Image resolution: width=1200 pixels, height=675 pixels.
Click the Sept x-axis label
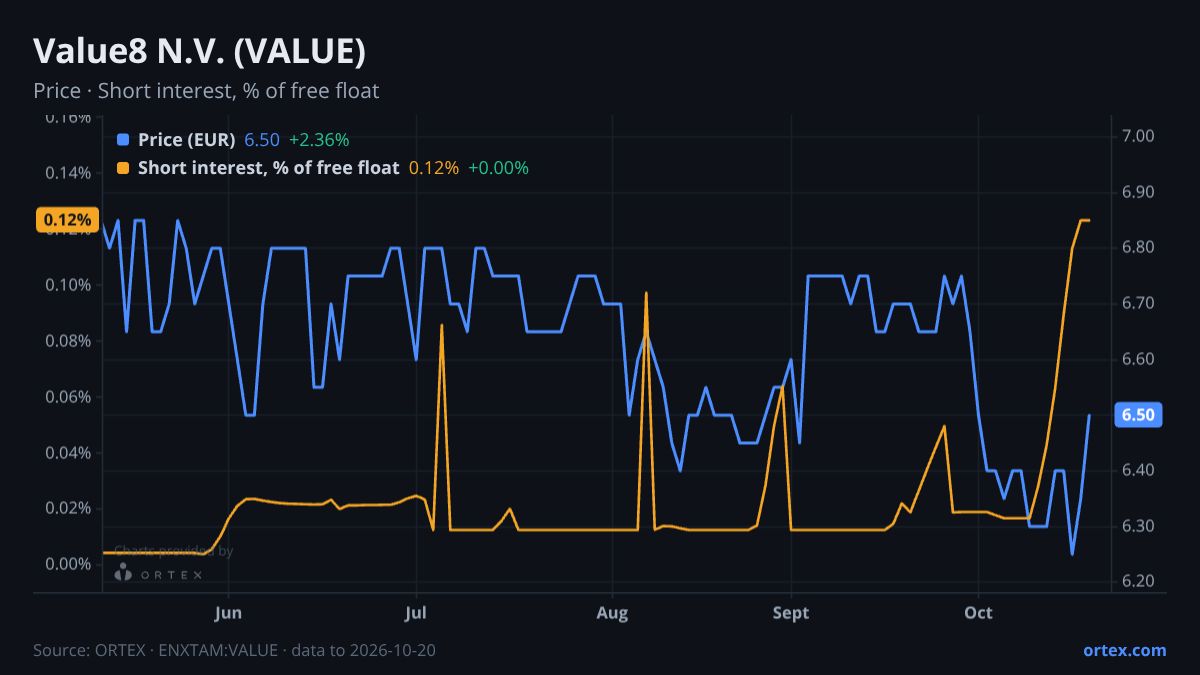coord(791,613)
